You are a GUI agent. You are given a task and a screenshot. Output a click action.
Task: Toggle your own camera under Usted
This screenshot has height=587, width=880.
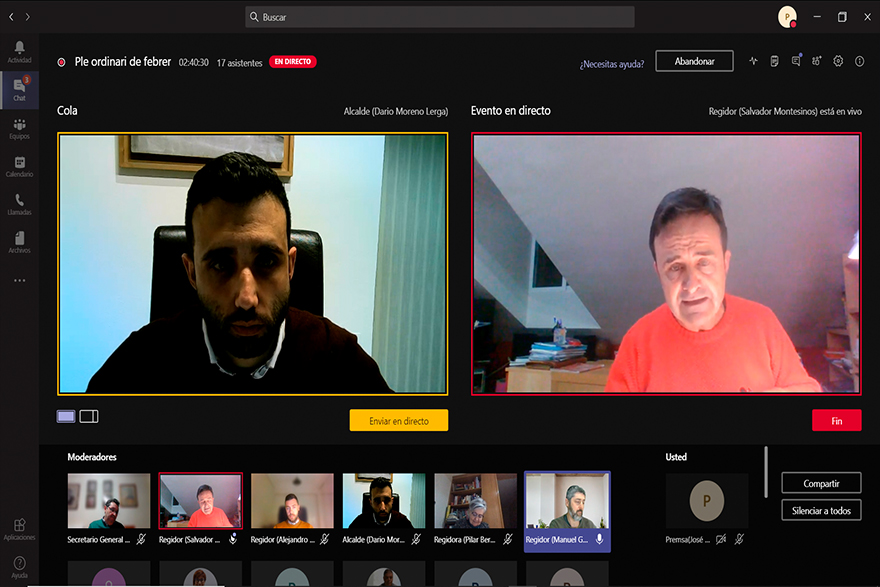pos(721,539)
